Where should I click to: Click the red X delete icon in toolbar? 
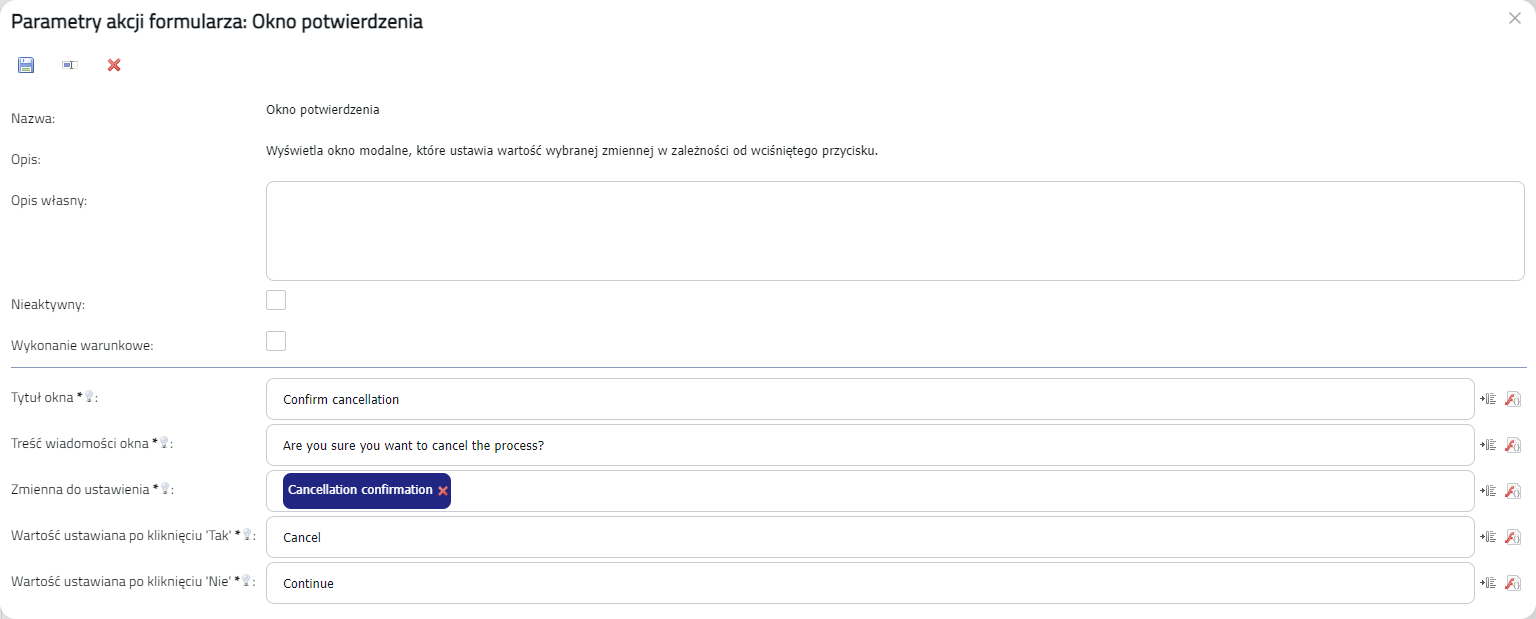114,65
